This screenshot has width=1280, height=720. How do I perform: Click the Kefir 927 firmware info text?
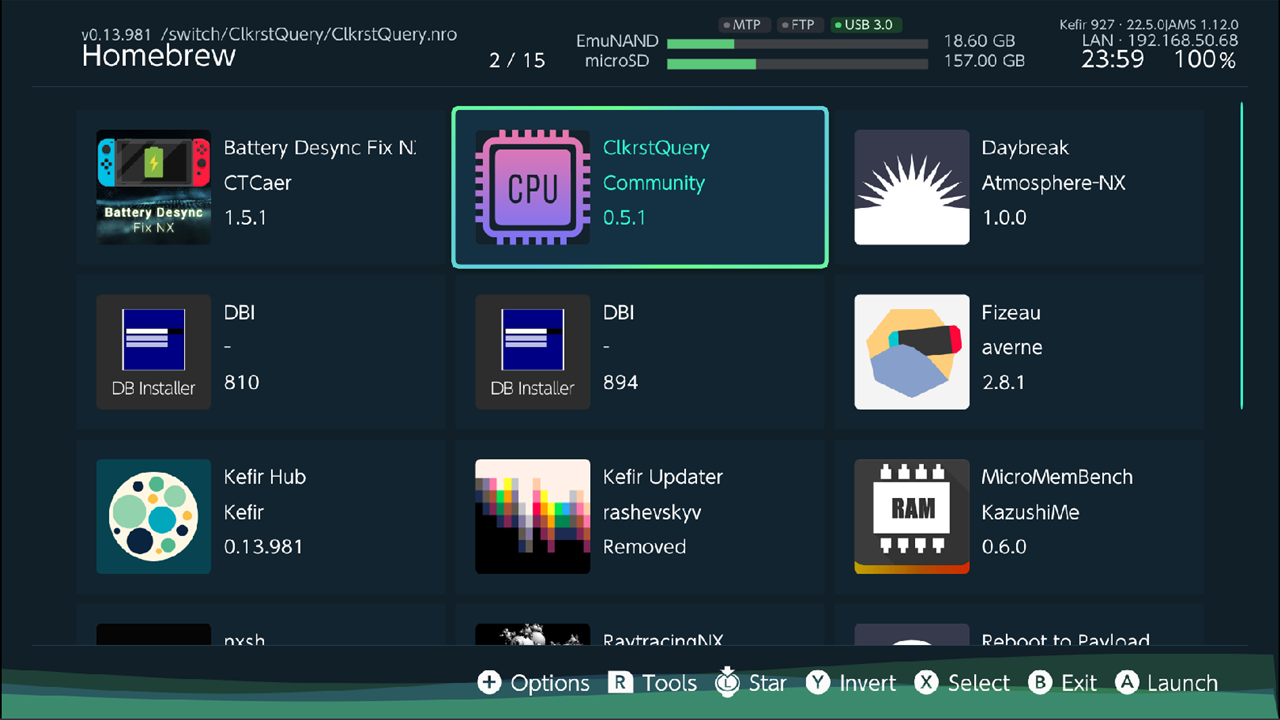tap(1149, 24)
